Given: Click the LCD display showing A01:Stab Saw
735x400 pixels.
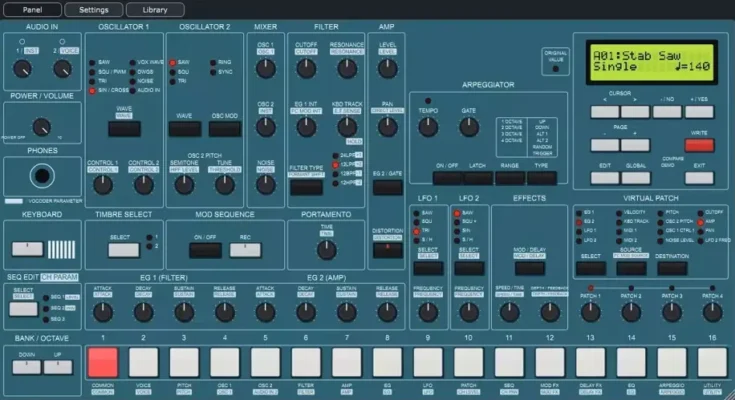Looking at the screenshot, I should (652, 61).
